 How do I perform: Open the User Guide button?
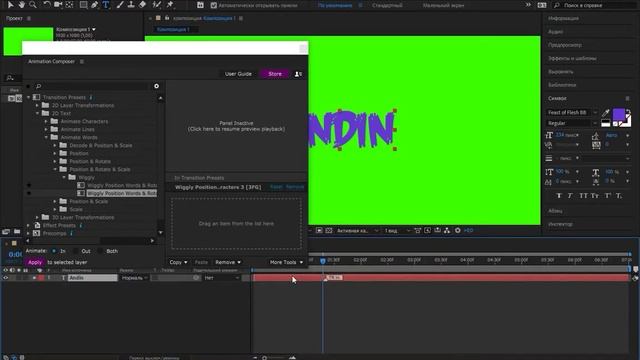[x=238, y=74]
